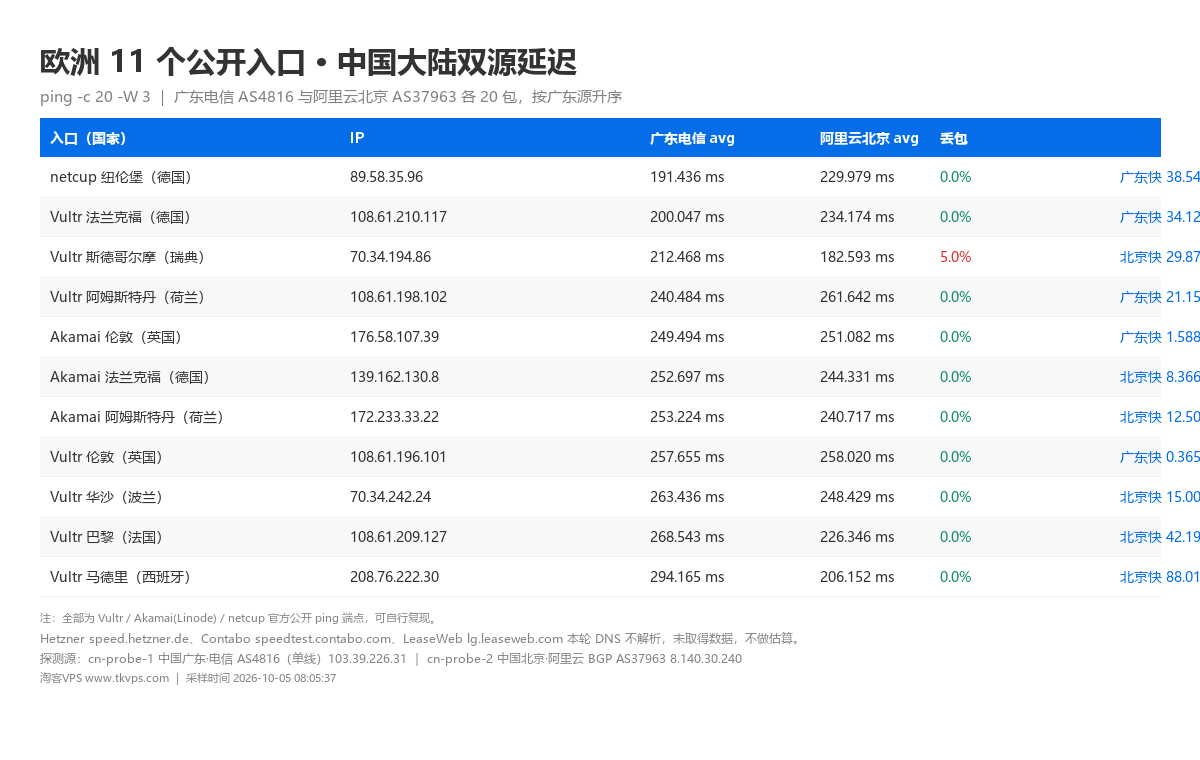Click 0.0% loss in netcup 纽伦堡 row

[x=956, y=177]
